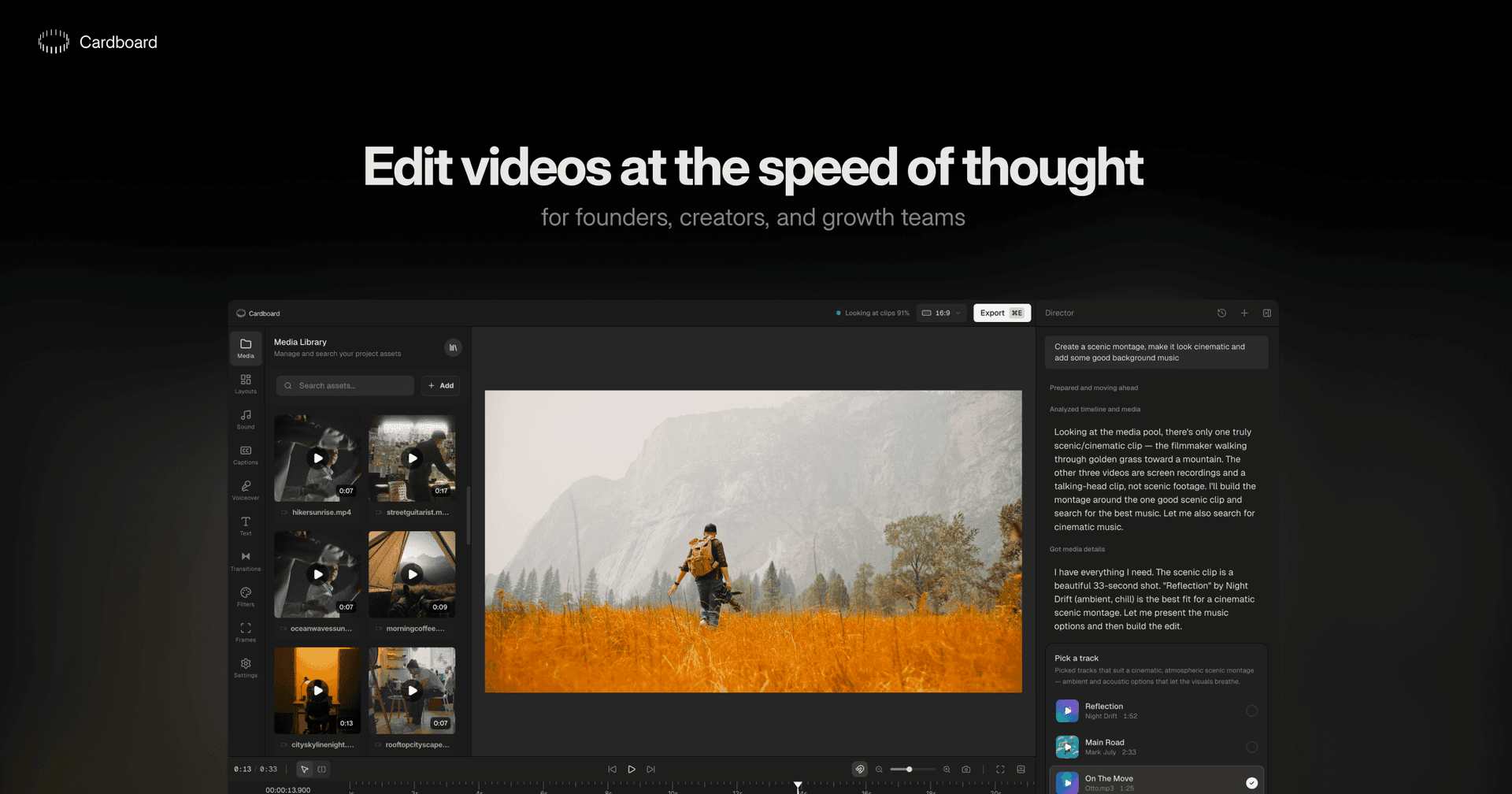Open the Transitions panel
The height and width of the screenshot is (794, 1512).
click(x=245, y=561)
